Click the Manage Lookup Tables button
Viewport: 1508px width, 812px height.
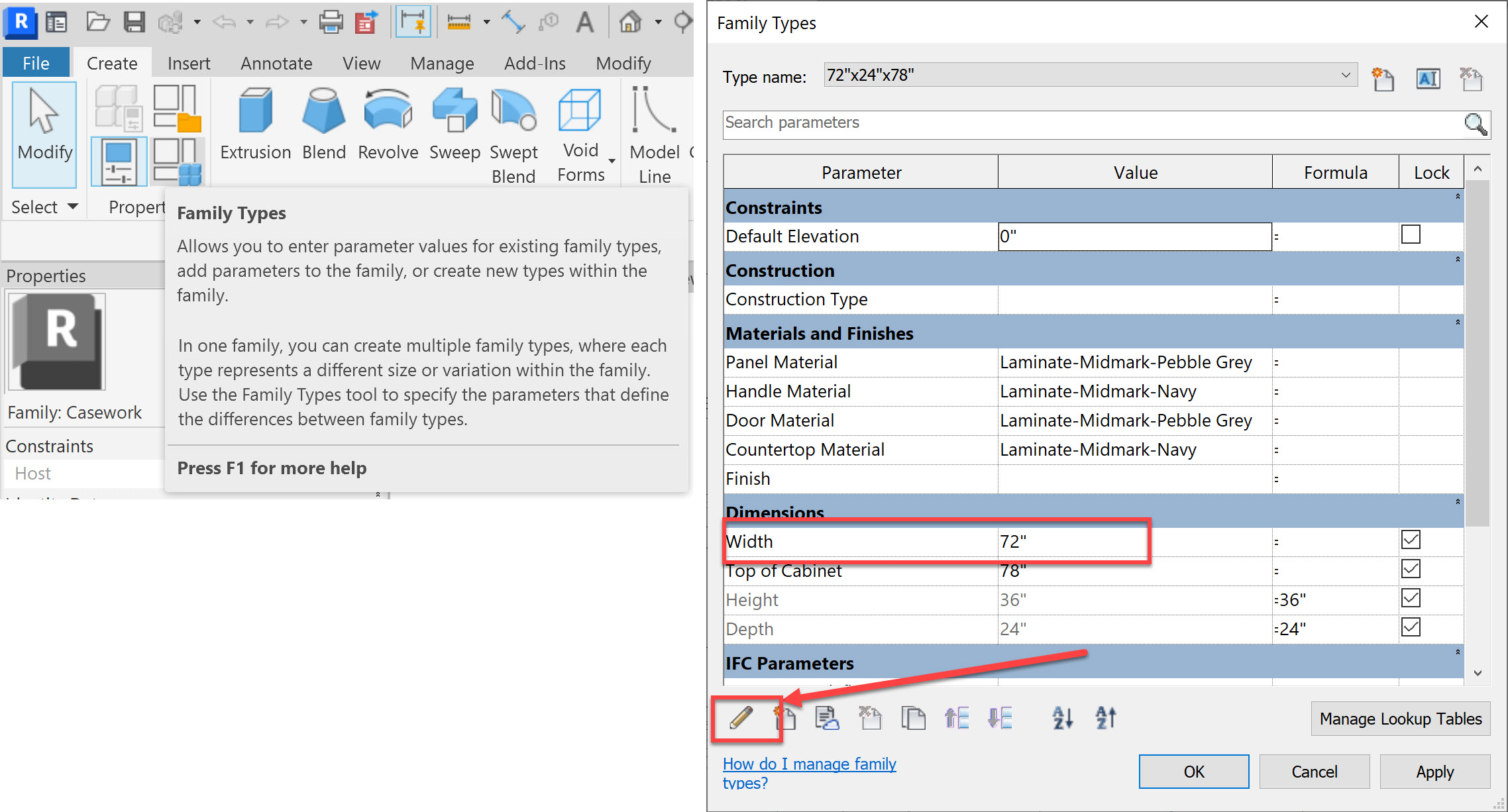click(1400, 718)
